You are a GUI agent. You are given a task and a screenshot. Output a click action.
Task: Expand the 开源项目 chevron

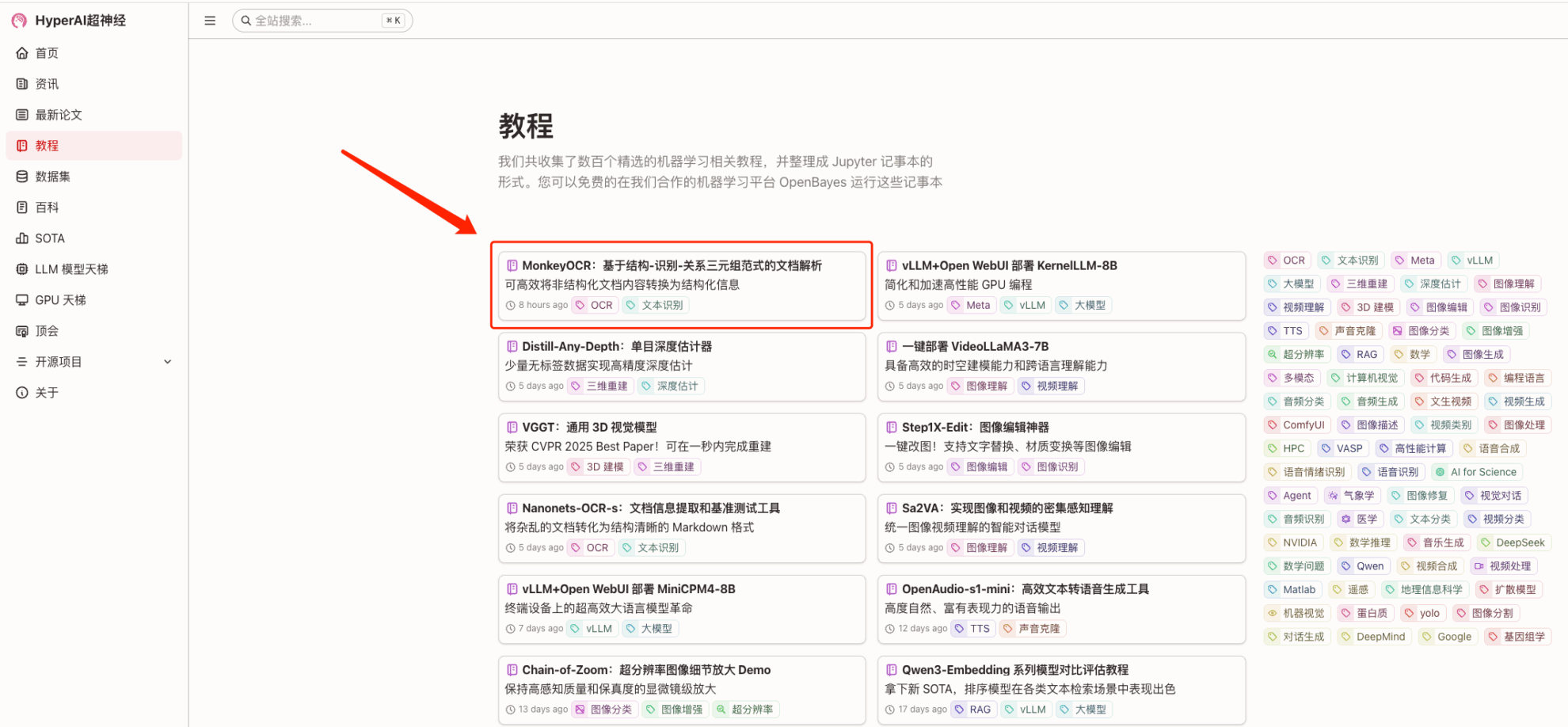[167, 362]
